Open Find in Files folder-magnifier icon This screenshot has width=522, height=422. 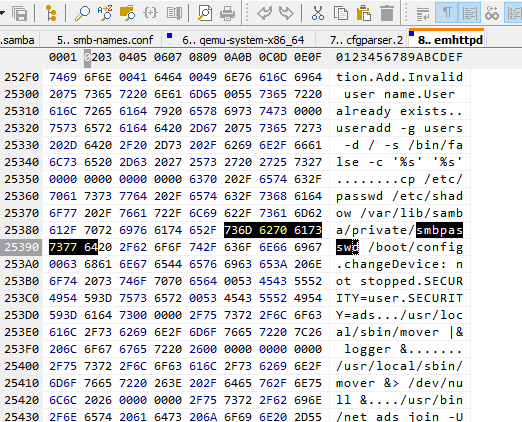pos(127,13)
